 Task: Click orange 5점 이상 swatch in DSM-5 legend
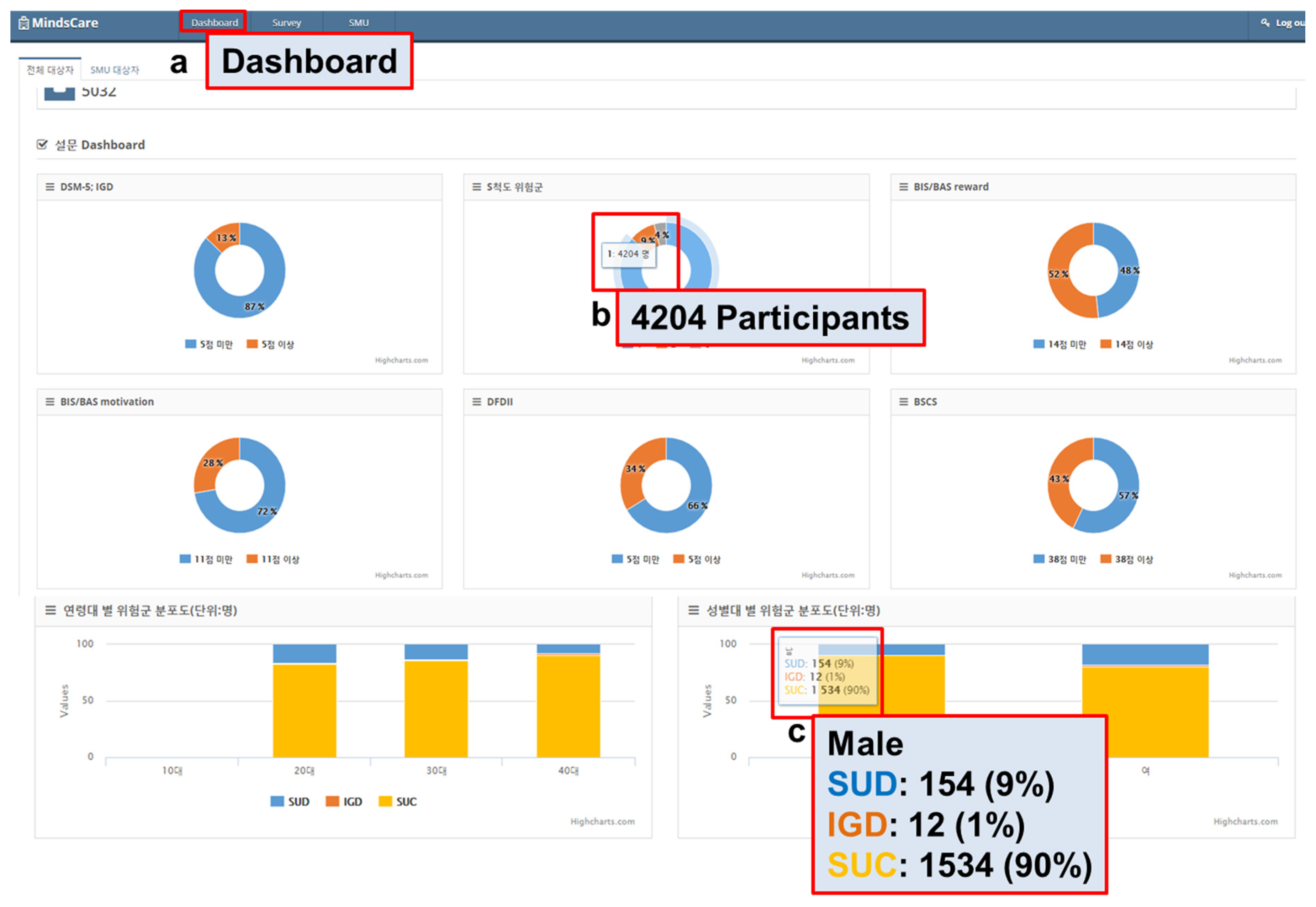(x=252, y=344)
